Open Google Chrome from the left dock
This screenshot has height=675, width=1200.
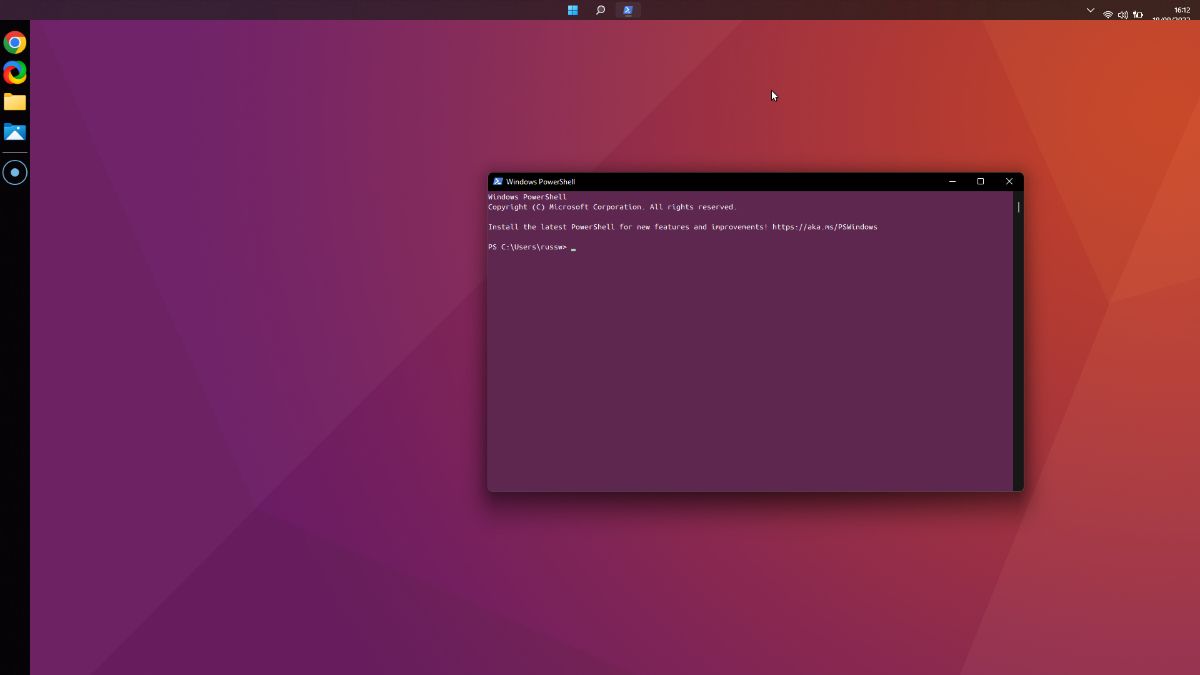point(15,42)
